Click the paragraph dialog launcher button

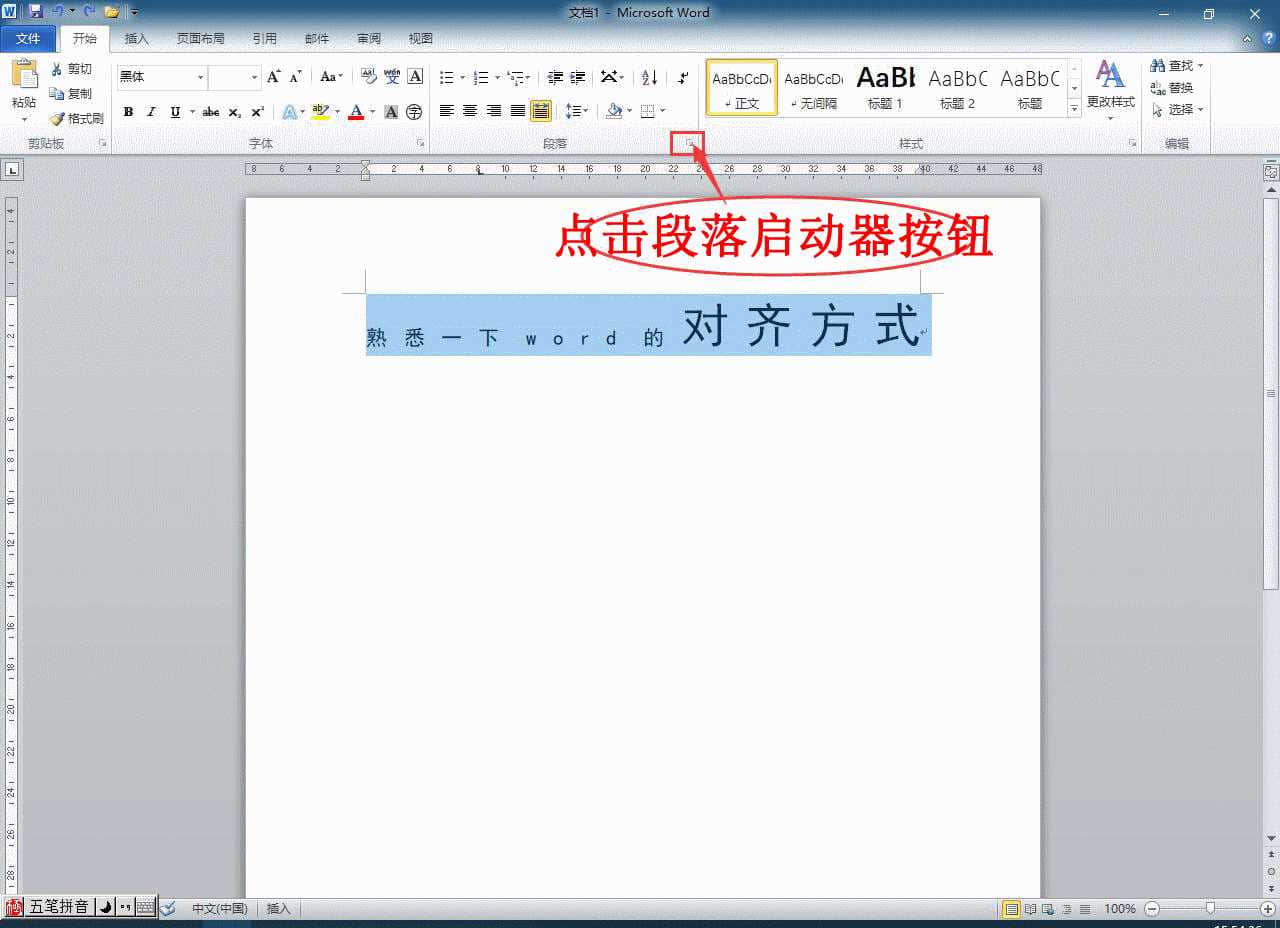click(686, 144)
